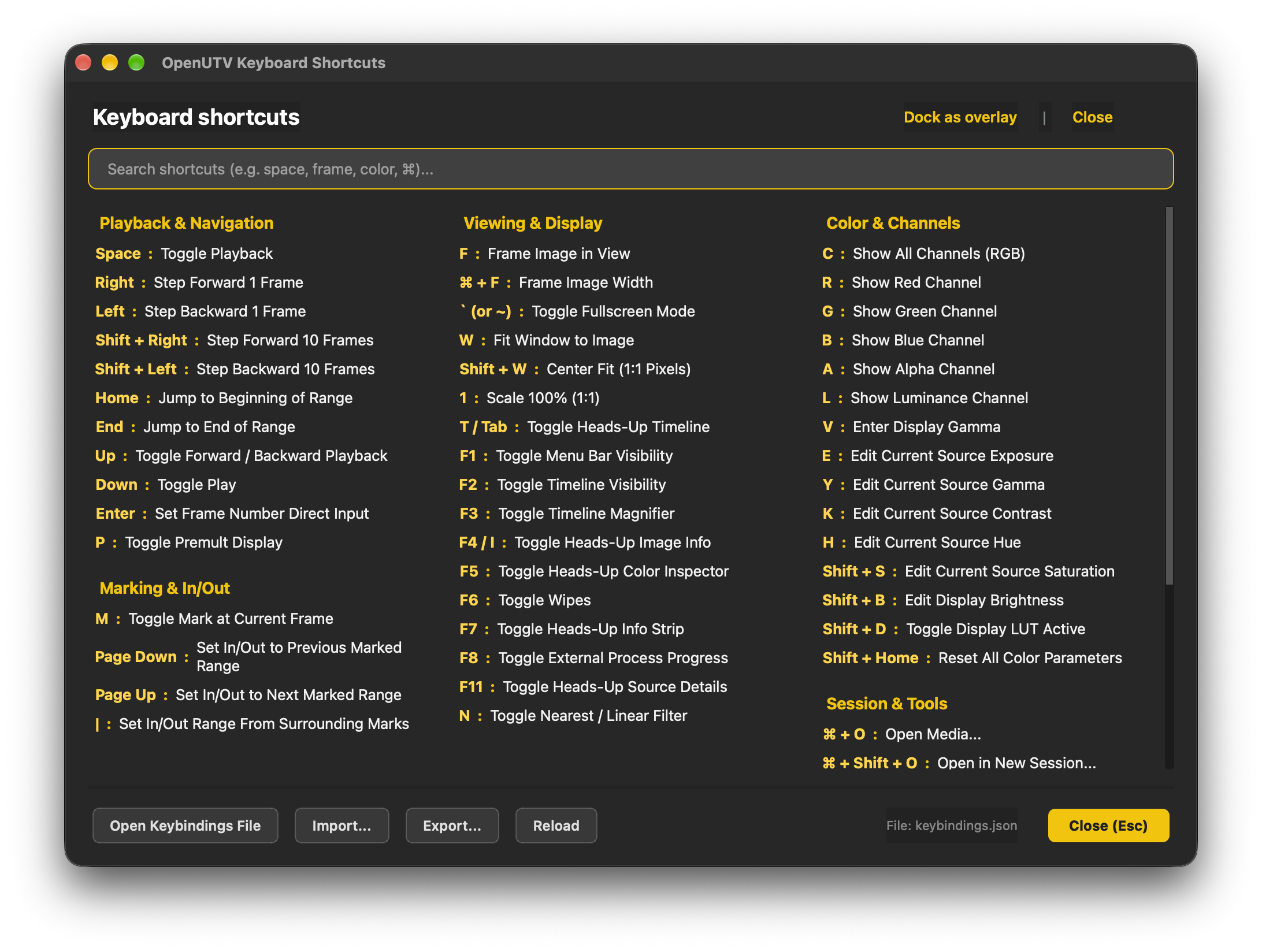Select Enter Display Gamma row

coord(911,427)
